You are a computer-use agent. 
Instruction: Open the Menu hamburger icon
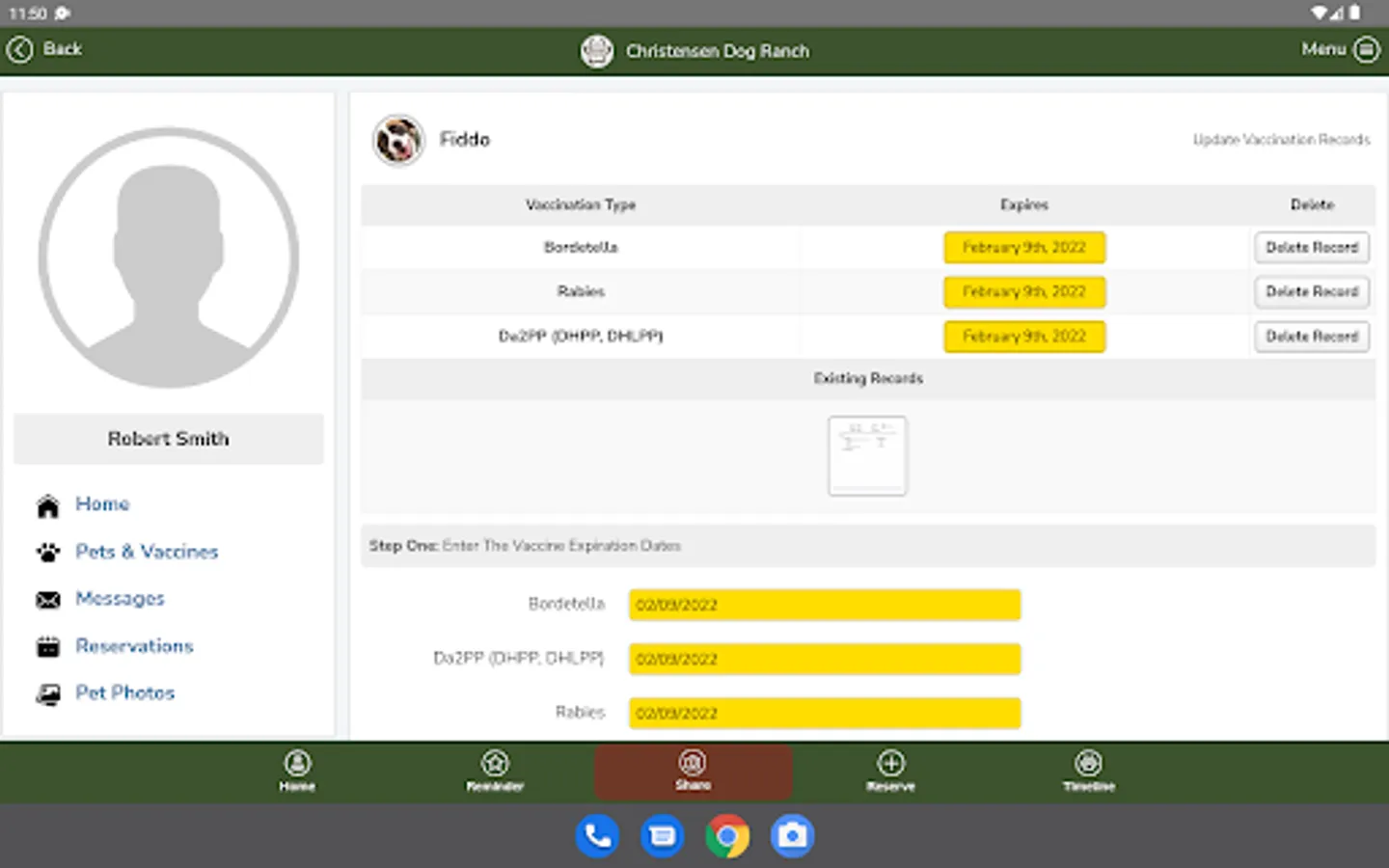(1367, 49)
